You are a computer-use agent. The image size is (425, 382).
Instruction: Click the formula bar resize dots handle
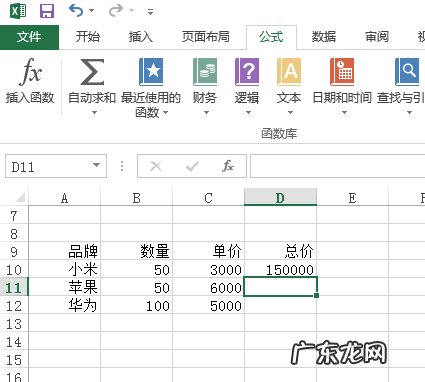tap(122, 166)
